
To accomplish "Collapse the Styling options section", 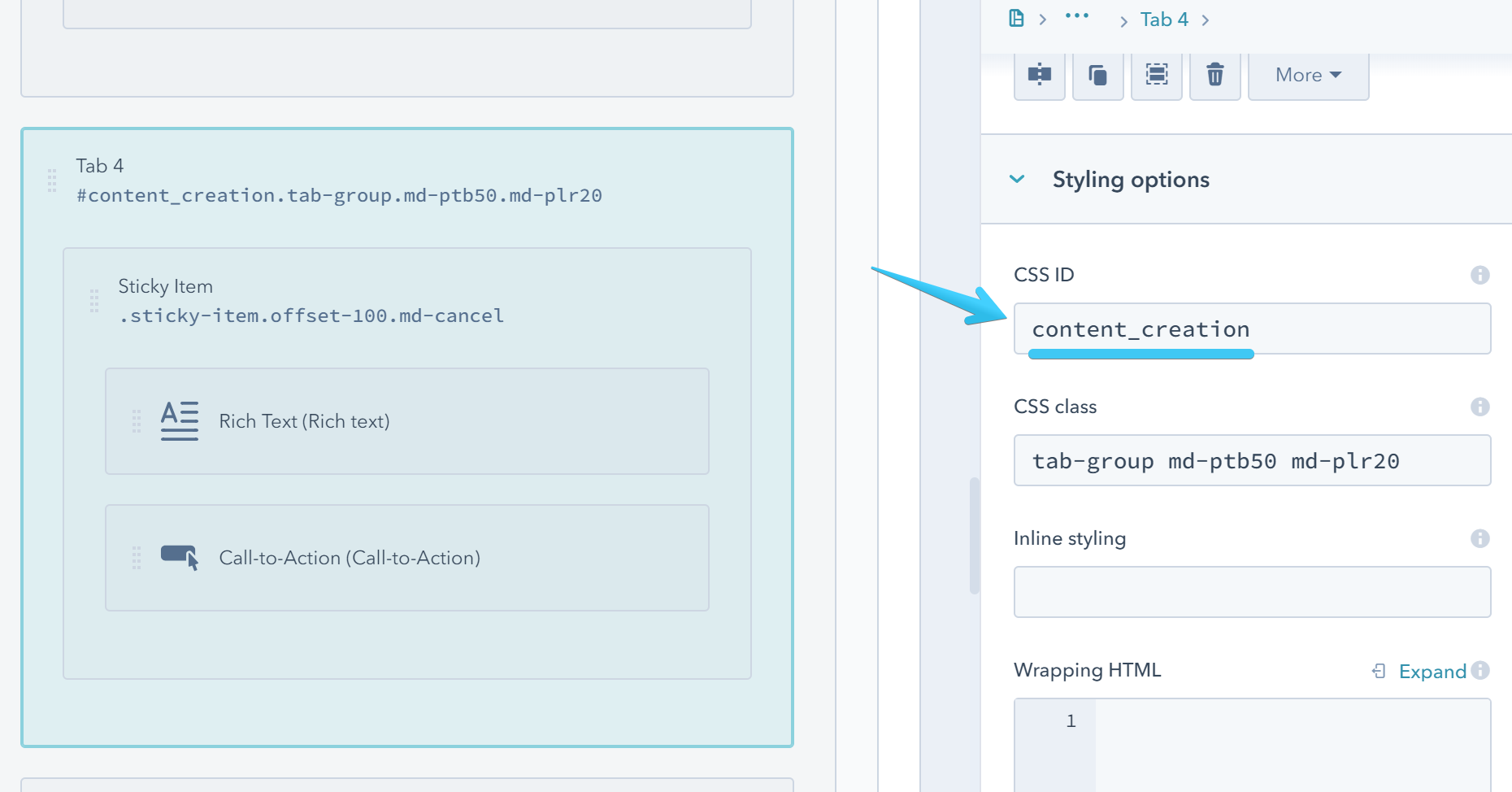I will (1017, 179).
